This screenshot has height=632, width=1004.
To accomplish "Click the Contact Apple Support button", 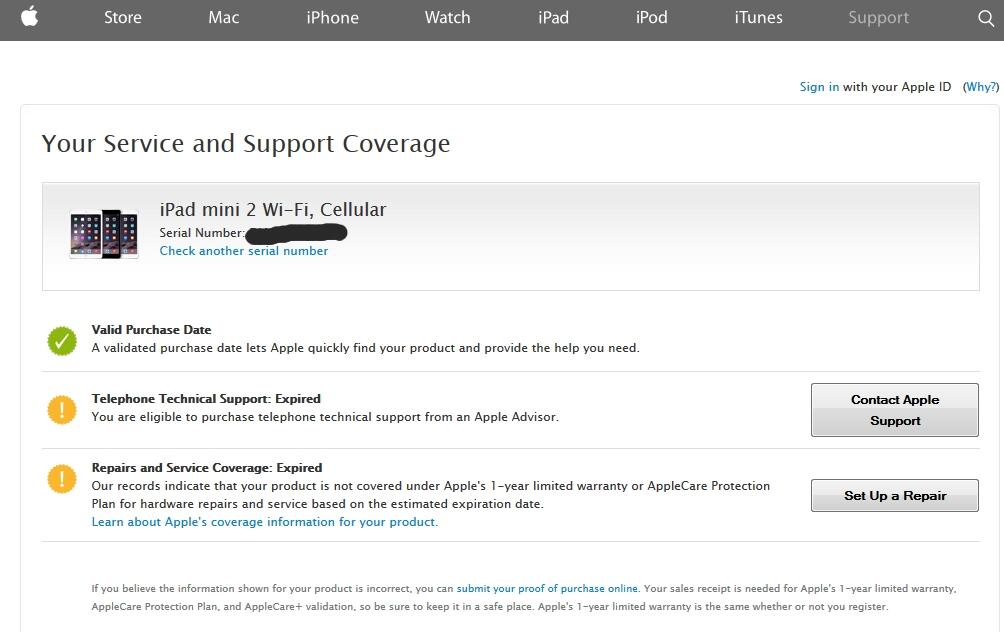I will click(x=895, y=410).
